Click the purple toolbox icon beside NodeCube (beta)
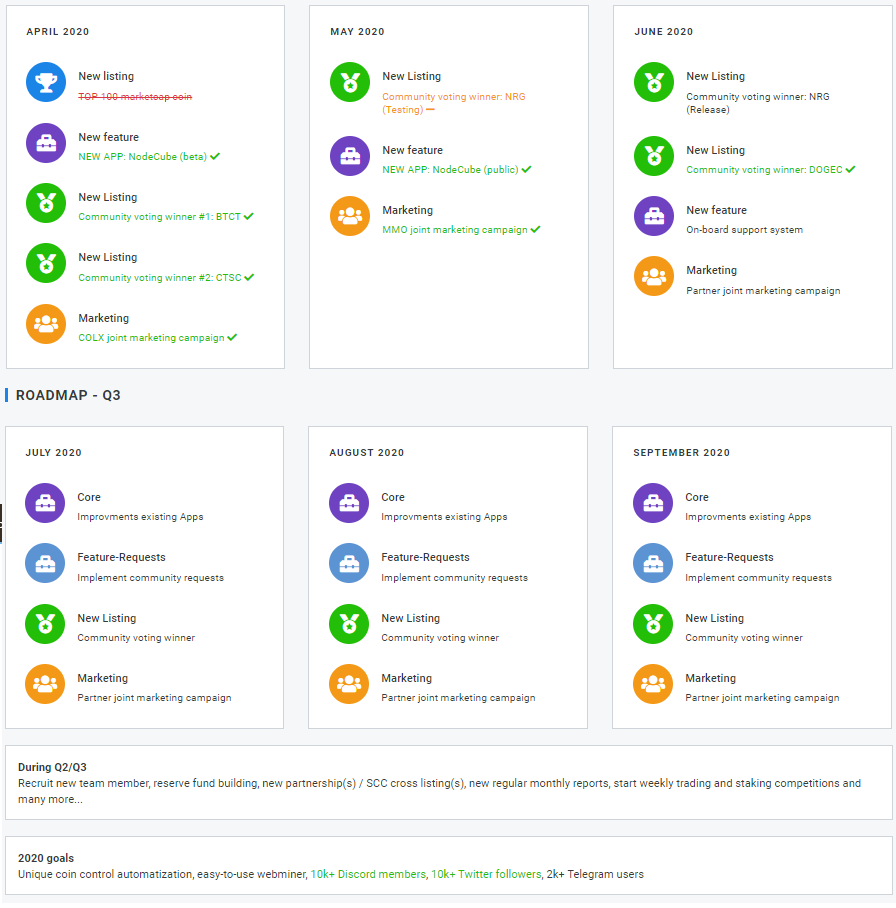The width and height of the screenshot is (896, 908). (x=46, y=143)
